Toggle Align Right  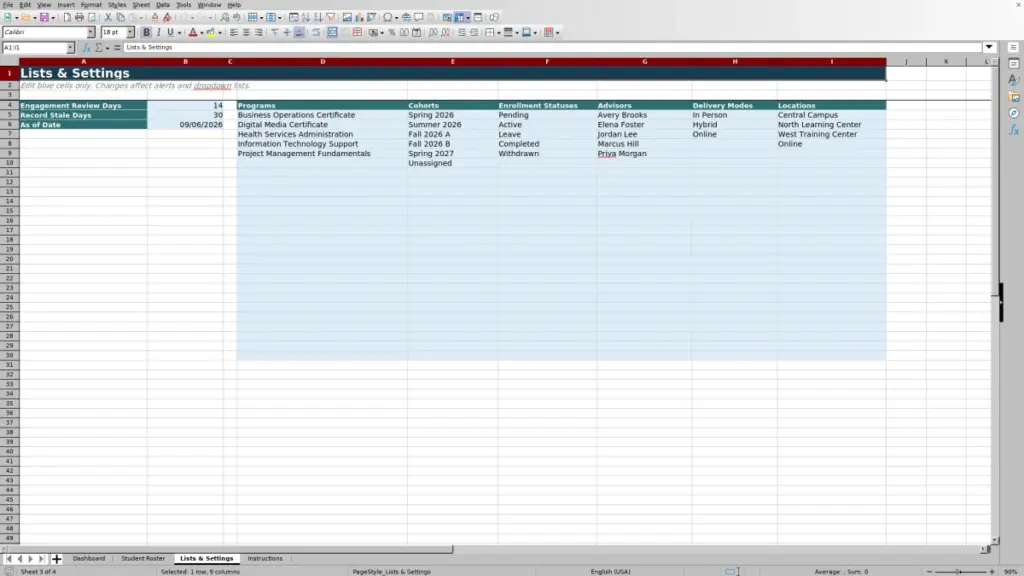pos(259,33)
